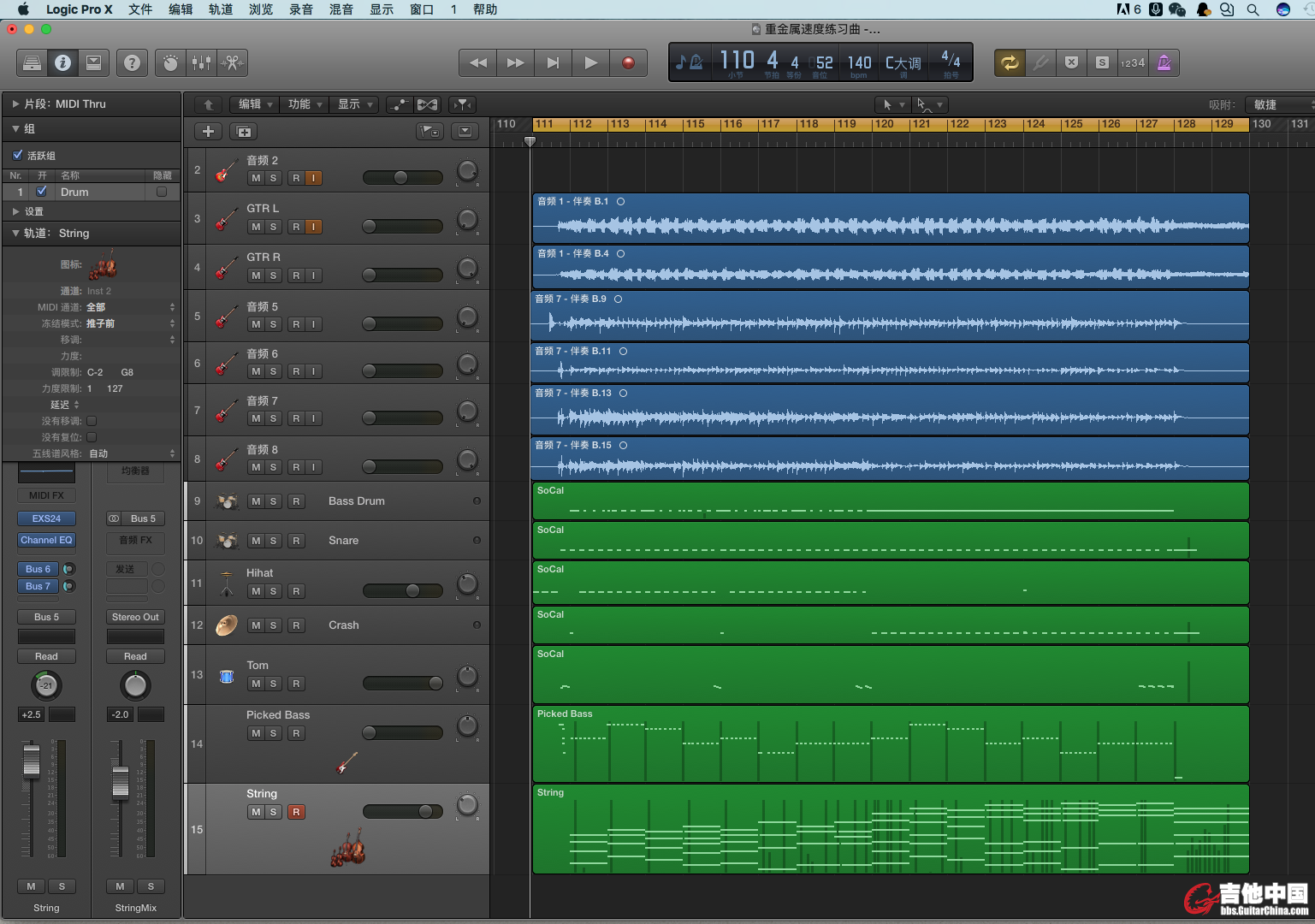Open the 窗口 menu
Image resolution: width=1315 pixels, height=924 pixels.
tap(422, 9)
